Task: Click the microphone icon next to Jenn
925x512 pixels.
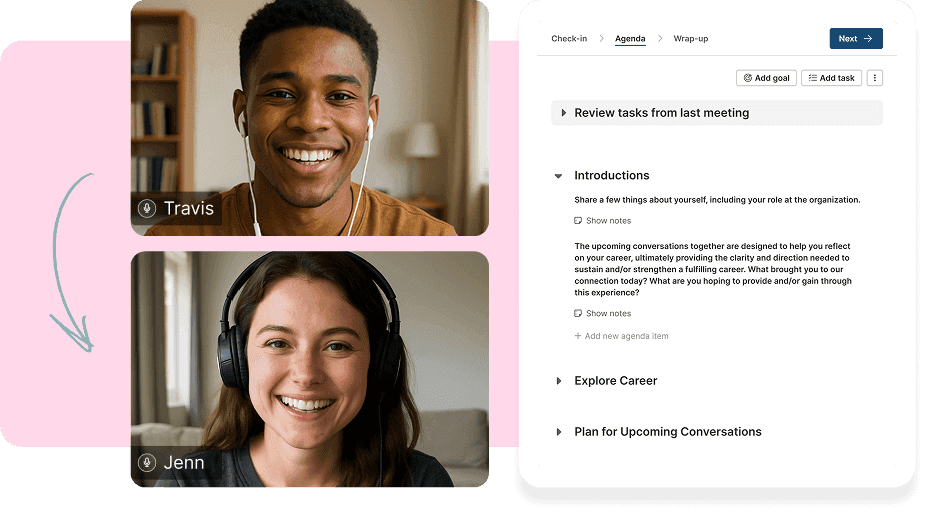Action: pos(147,462)
